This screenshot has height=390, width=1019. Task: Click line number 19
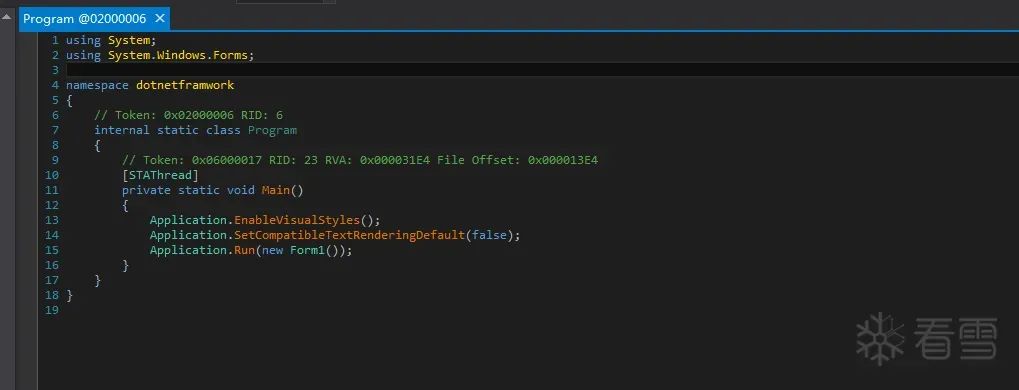(x=51, y=310)
